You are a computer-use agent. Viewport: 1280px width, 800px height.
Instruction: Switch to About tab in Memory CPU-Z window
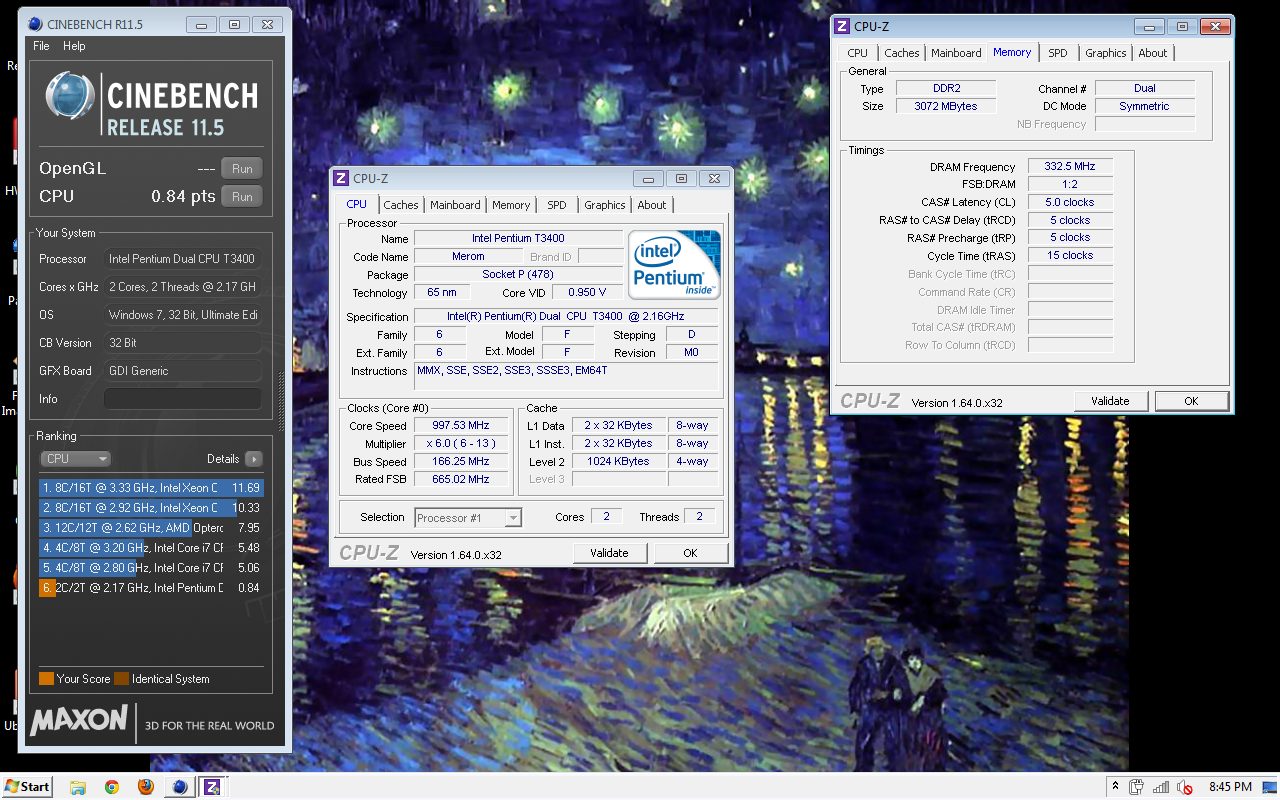coord(1153,53)
